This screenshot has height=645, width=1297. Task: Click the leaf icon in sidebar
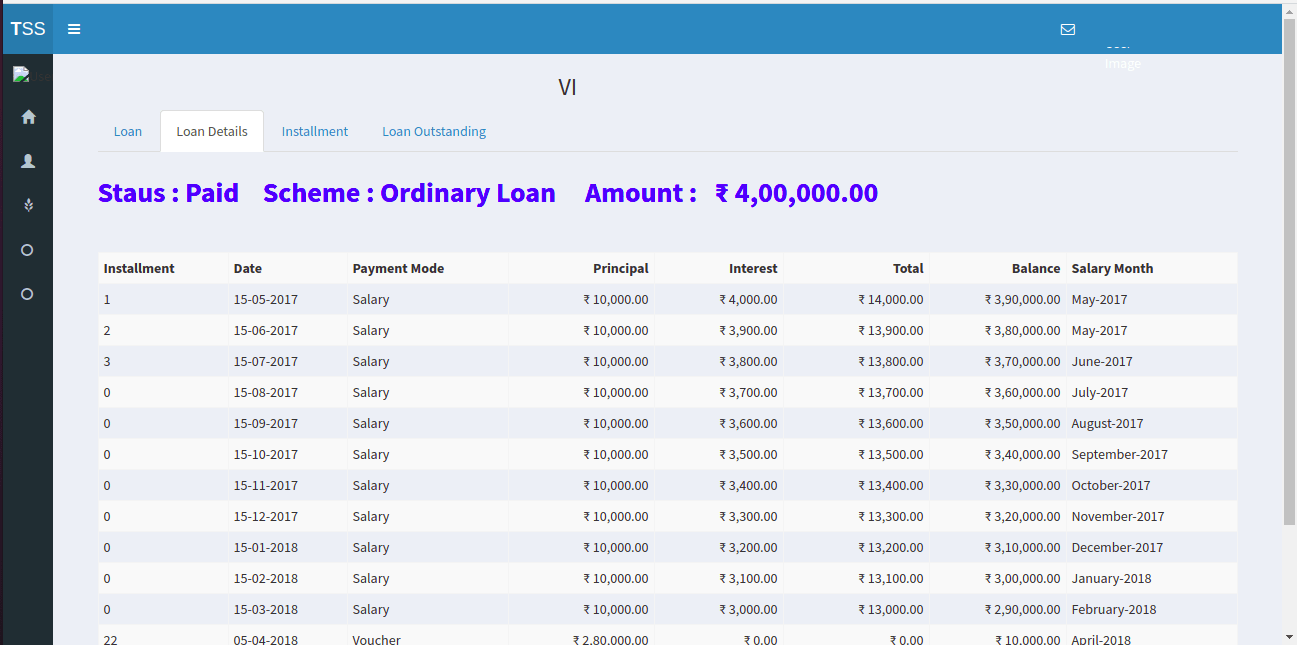pos(28,205)
